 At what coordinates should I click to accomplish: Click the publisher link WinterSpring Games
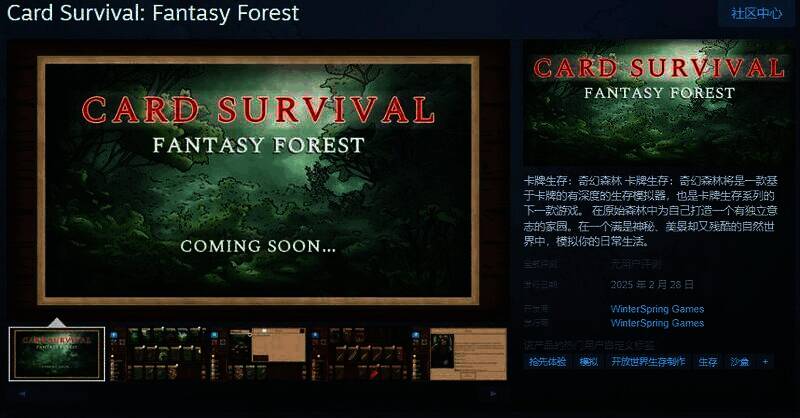click(x=657, y=324)
